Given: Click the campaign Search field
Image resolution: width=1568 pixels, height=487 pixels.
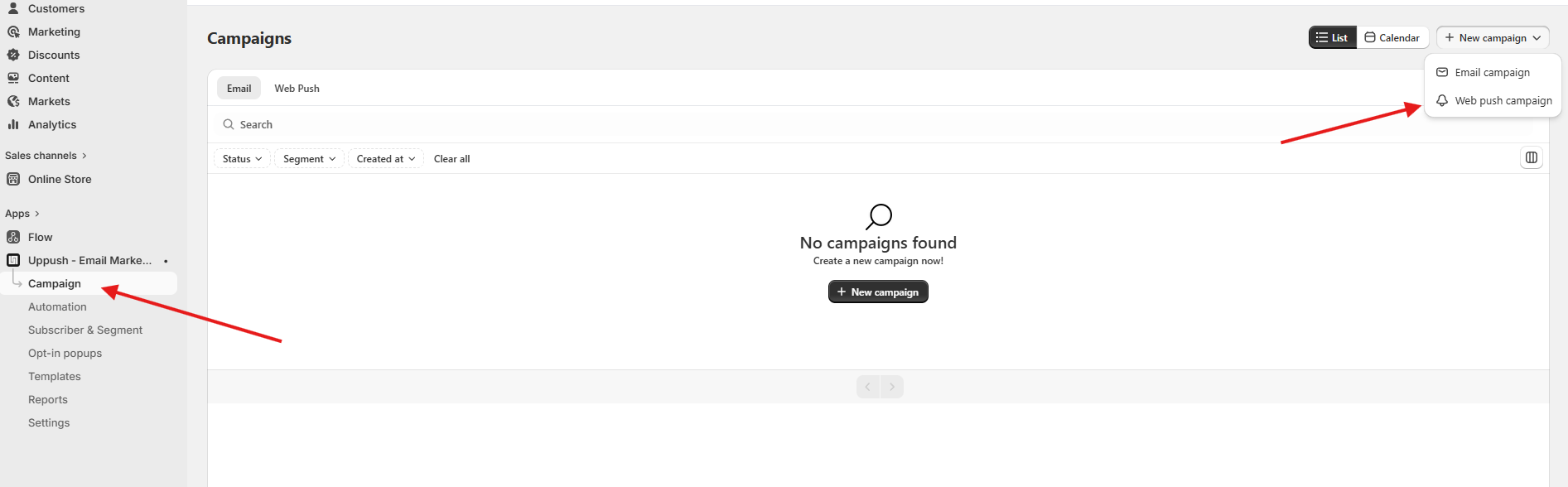Looking at the screenshot, I should point(580,124).
